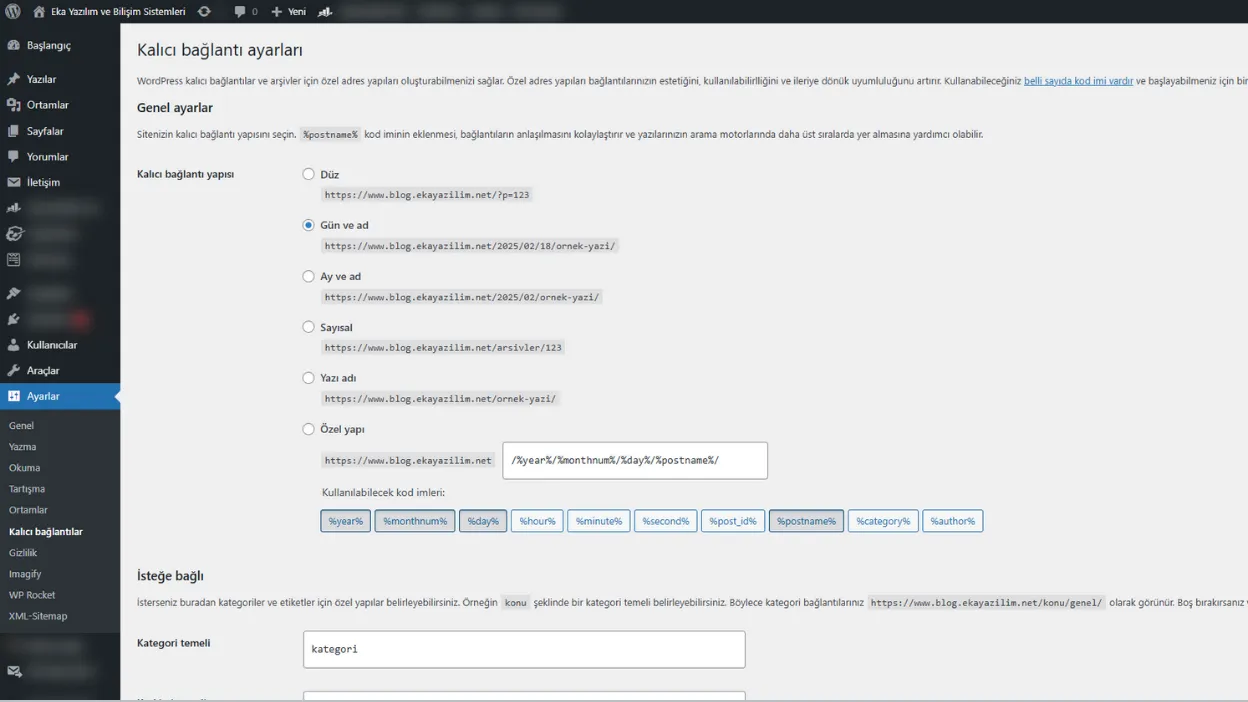Screen dimensions: 1248x702
Task: Select the Ay ve ad radio option
Action: [308, 276]
